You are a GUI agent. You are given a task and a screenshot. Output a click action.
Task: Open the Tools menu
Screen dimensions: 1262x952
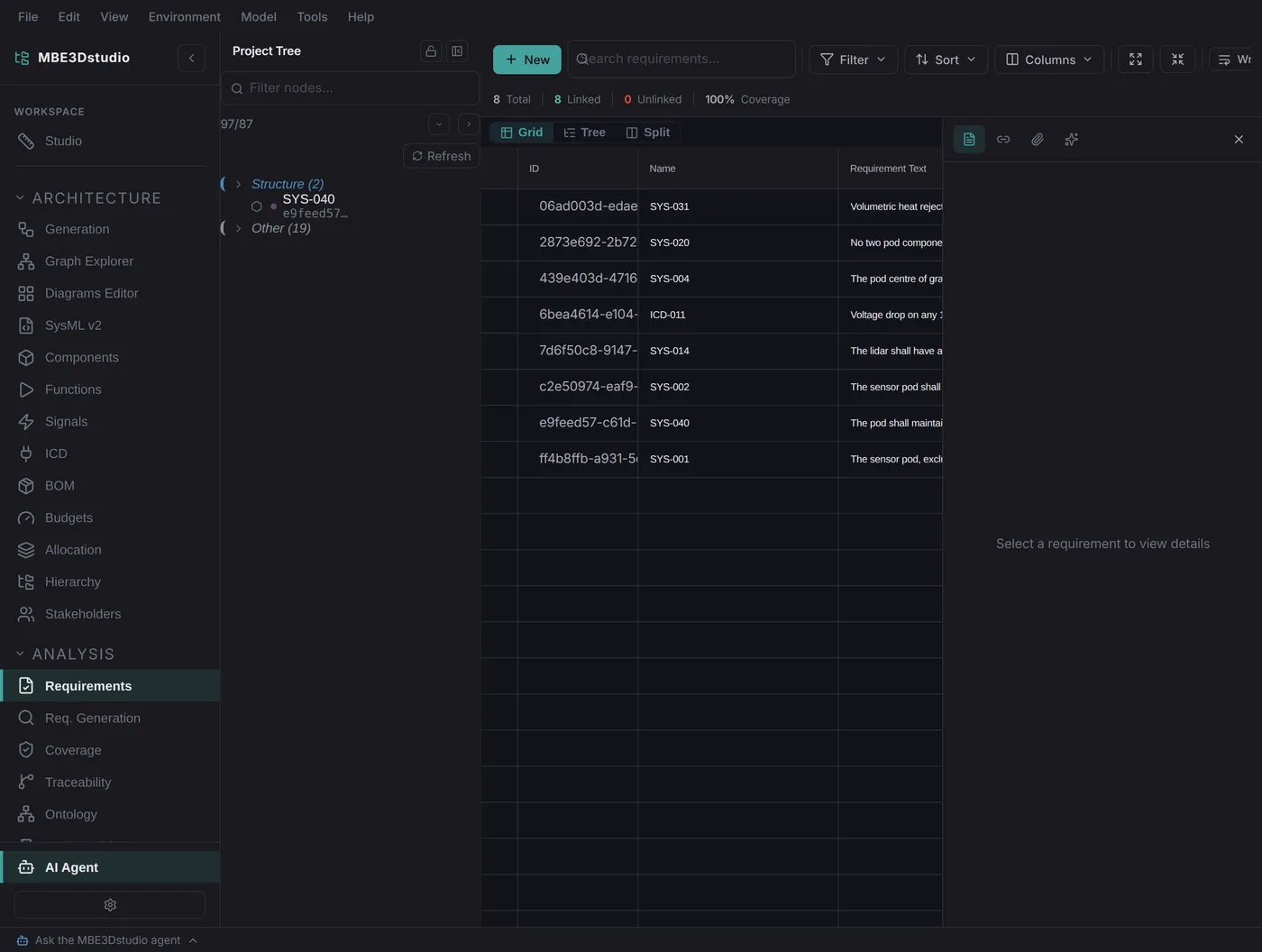point(312,16)
